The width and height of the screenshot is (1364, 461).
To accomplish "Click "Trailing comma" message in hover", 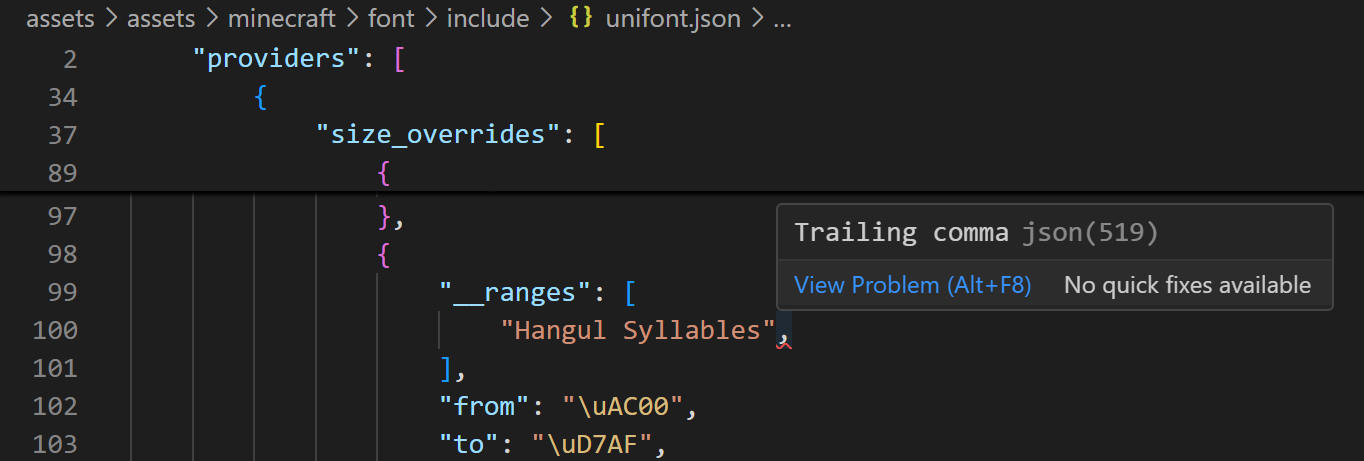I will click(901, 233).
